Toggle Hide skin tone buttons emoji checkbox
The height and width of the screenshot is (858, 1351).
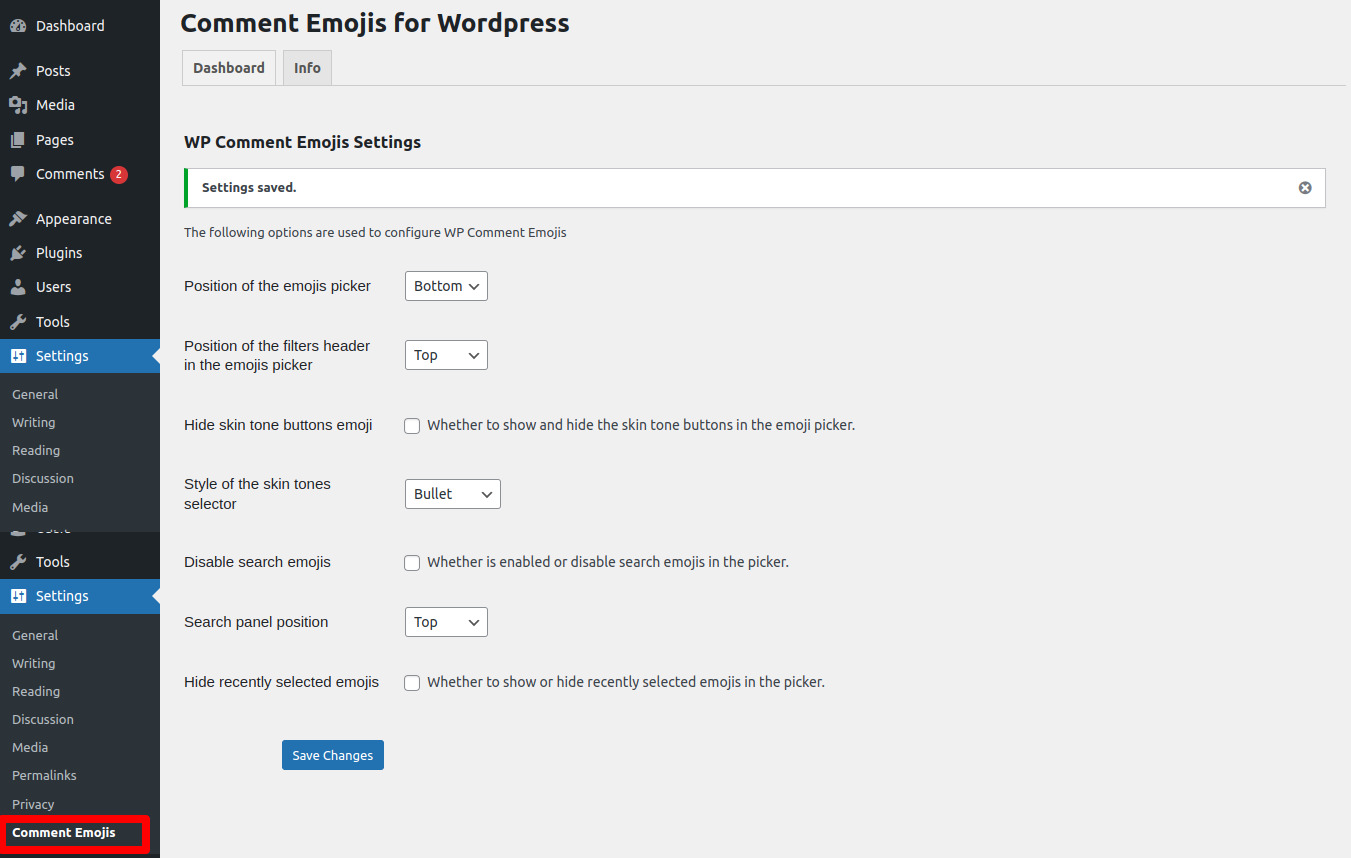click(412, 426)
